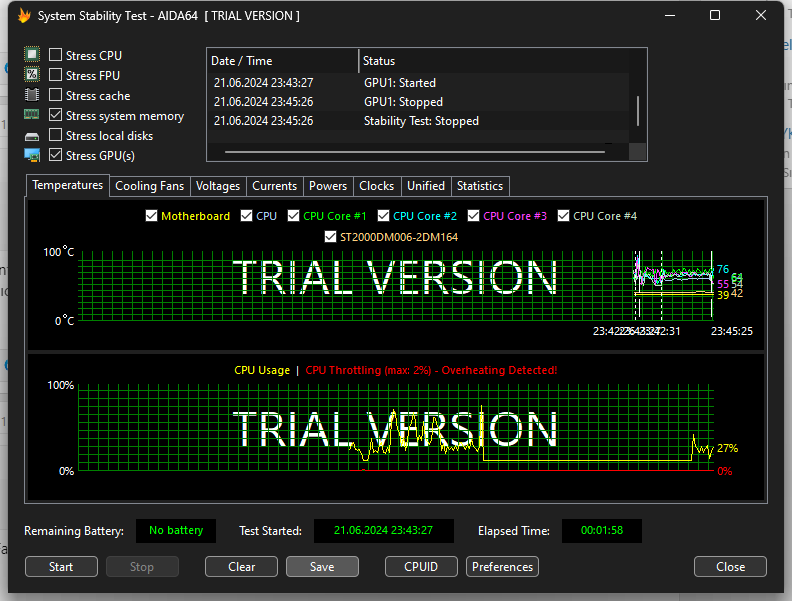The width and height of the screenshot is (792, 601).
Task: Click the CPU Usage graph label
Action: [262, 370]
